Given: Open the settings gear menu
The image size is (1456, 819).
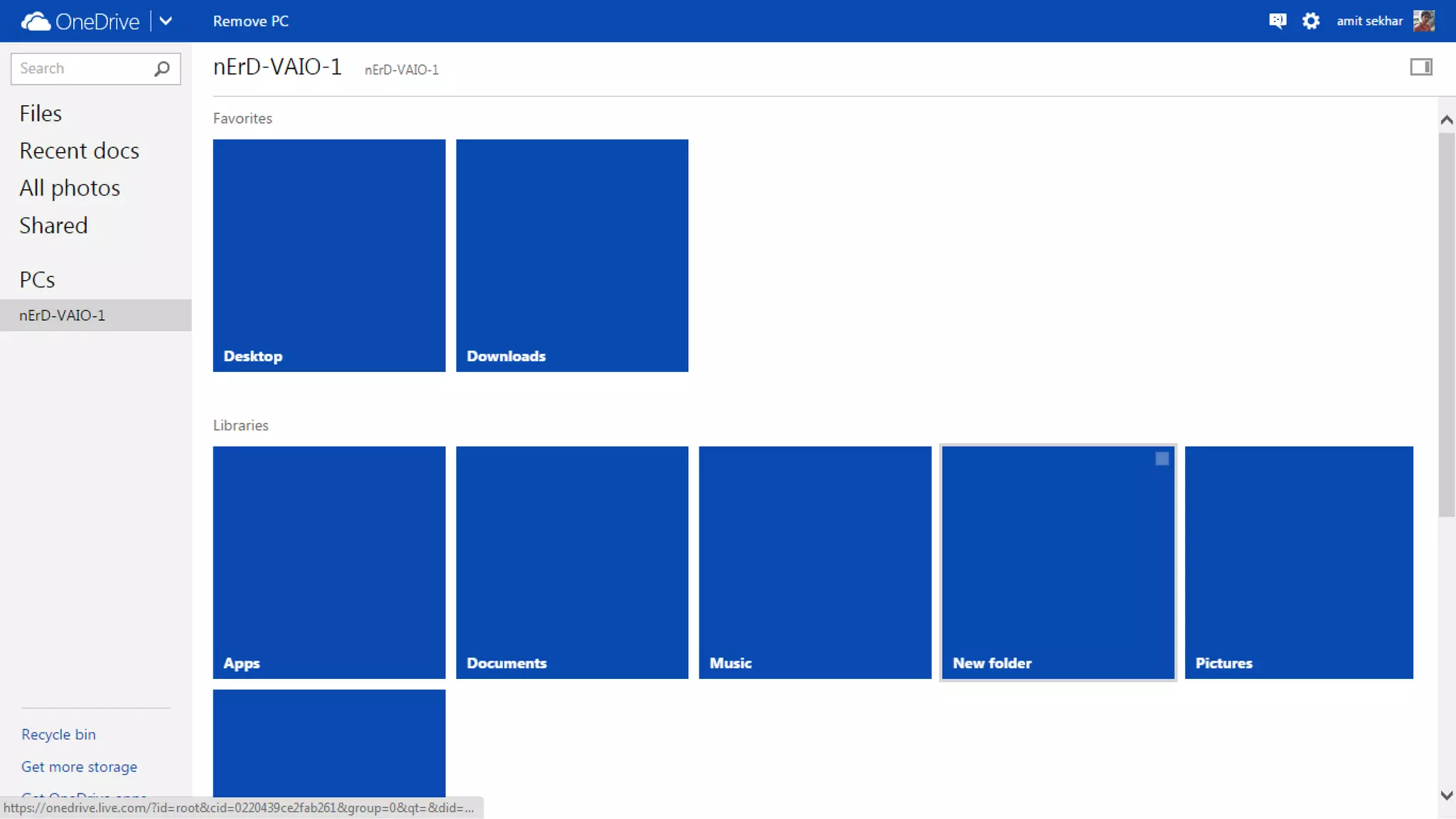Looking at the screenshot, I should pos(1311,21).
